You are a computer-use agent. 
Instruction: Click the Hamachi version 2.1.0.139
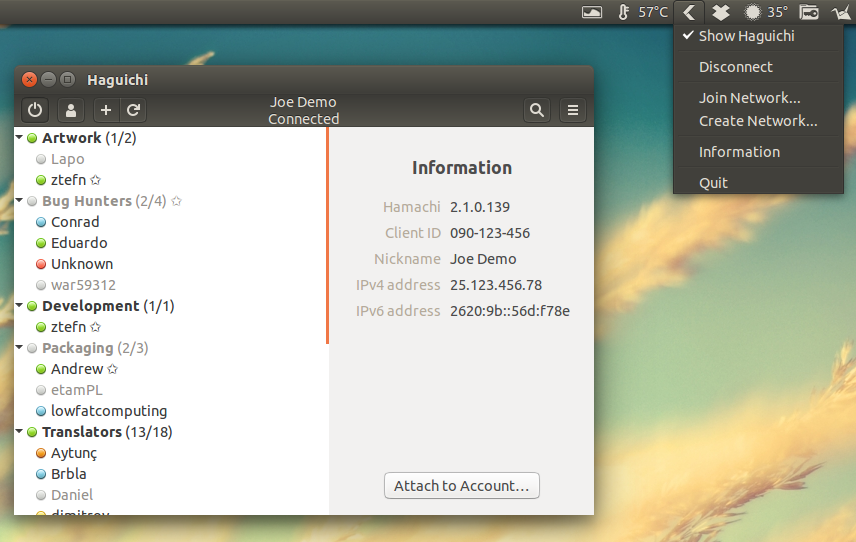pos(480,207)
